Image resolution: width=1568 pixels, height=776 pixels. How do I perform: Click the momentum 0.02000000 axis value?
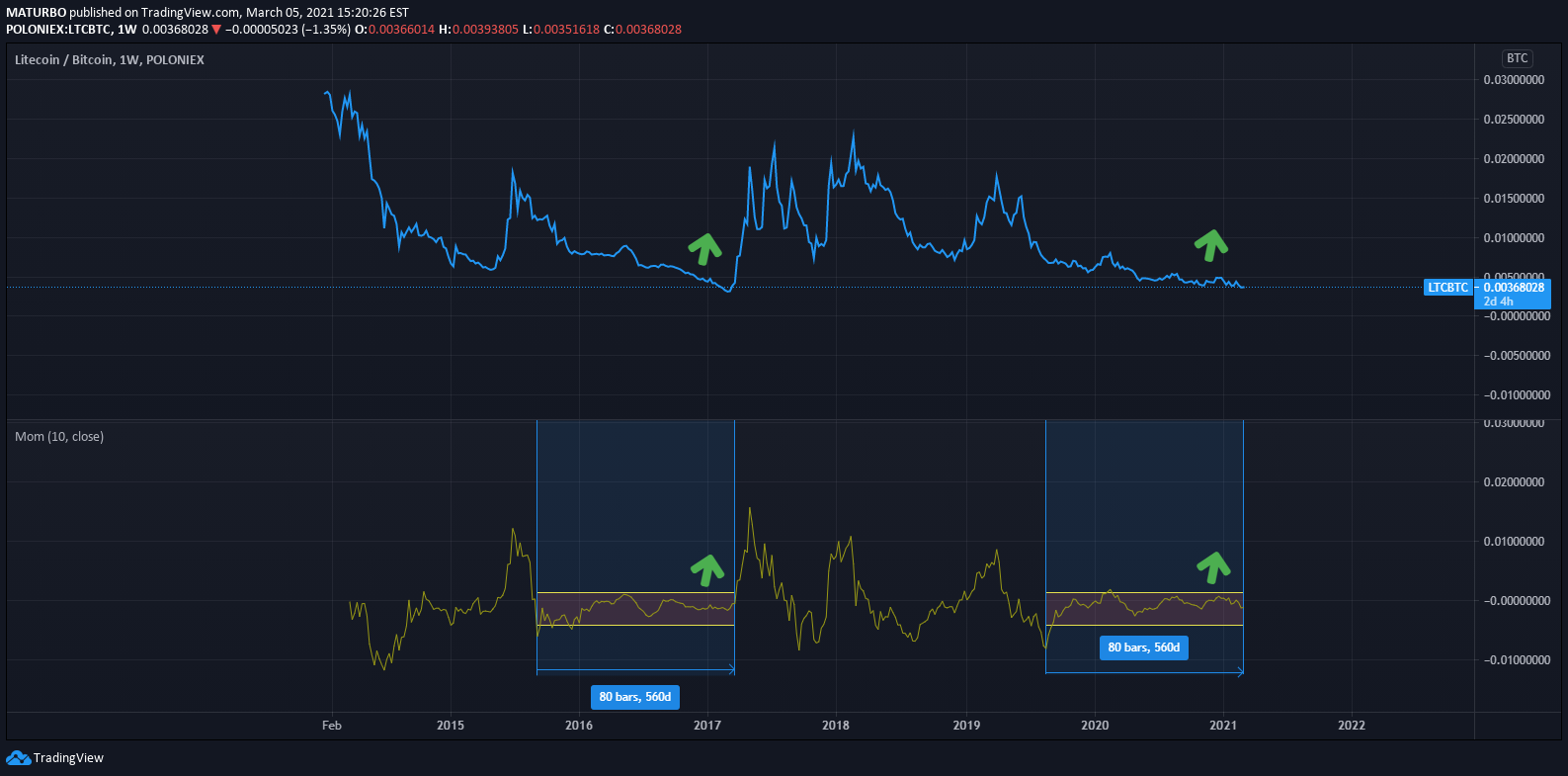[x=1514, y=482]
